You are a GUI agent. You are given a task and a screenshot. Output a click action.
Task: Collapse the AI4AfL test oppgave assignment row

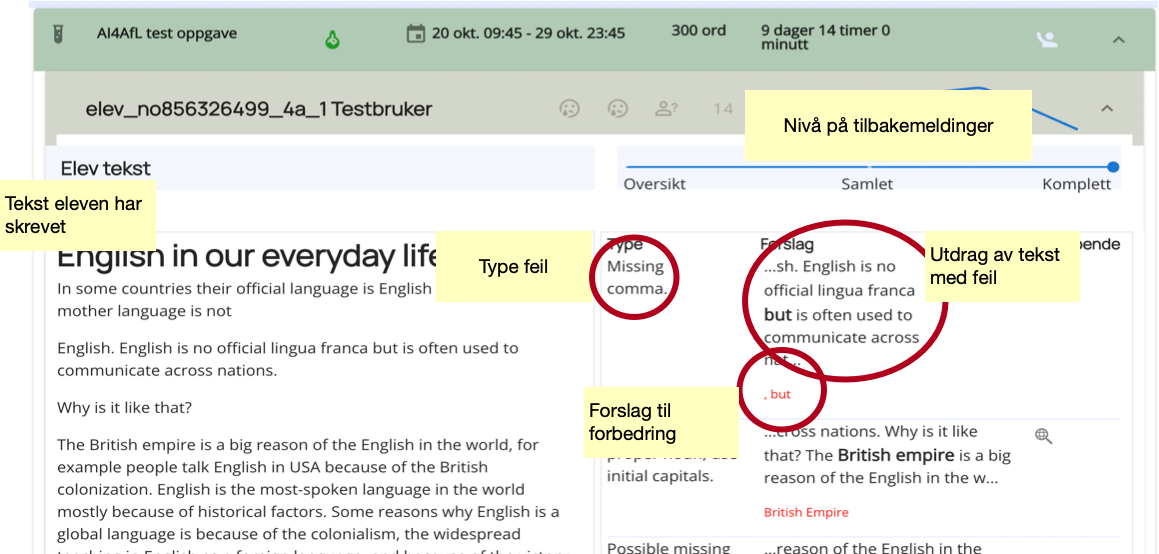[1119, 40]
